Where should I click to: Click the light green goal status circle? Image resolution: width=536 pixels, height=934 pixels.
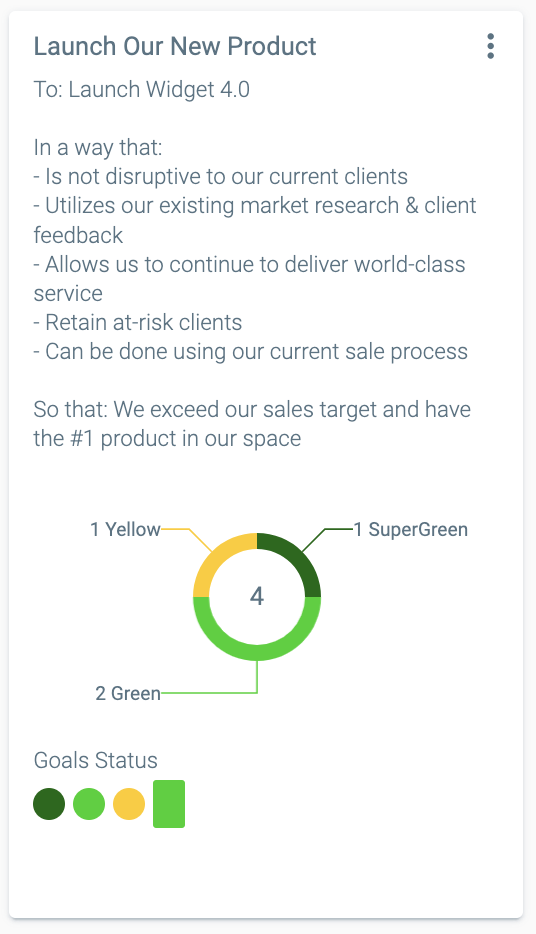pos(89,804)
